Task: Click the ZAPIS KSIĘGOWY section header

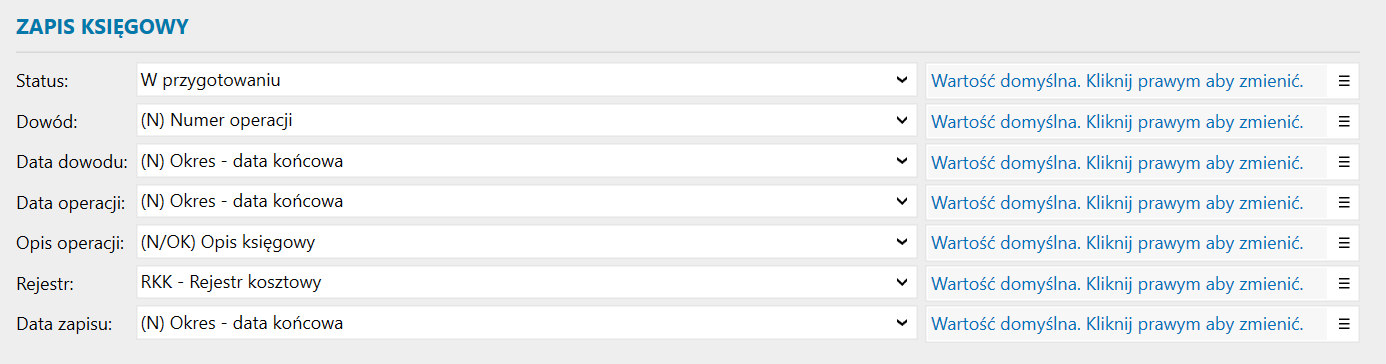Action: [x=103, y=27]
